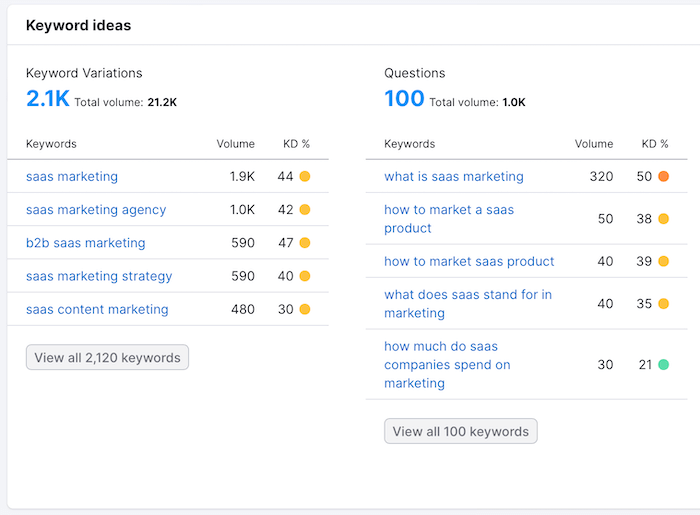This screenshot has width=700, height=515.
Task: Click the green KD dot with value 21
Action: [663, 365]
